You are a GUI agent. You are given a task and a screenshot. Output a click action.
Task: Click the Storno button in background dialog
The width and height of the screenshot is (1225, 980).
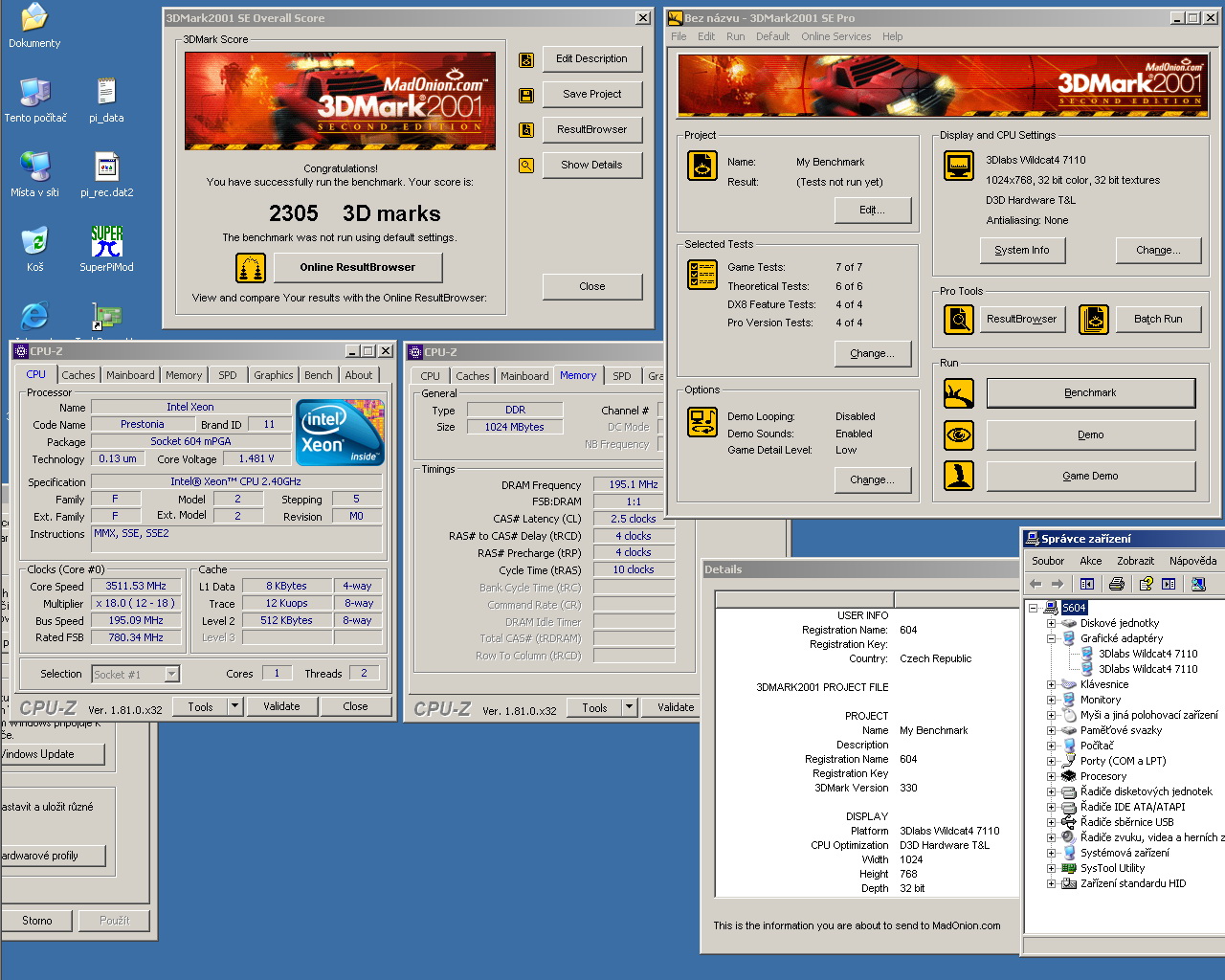coord(37,920)
